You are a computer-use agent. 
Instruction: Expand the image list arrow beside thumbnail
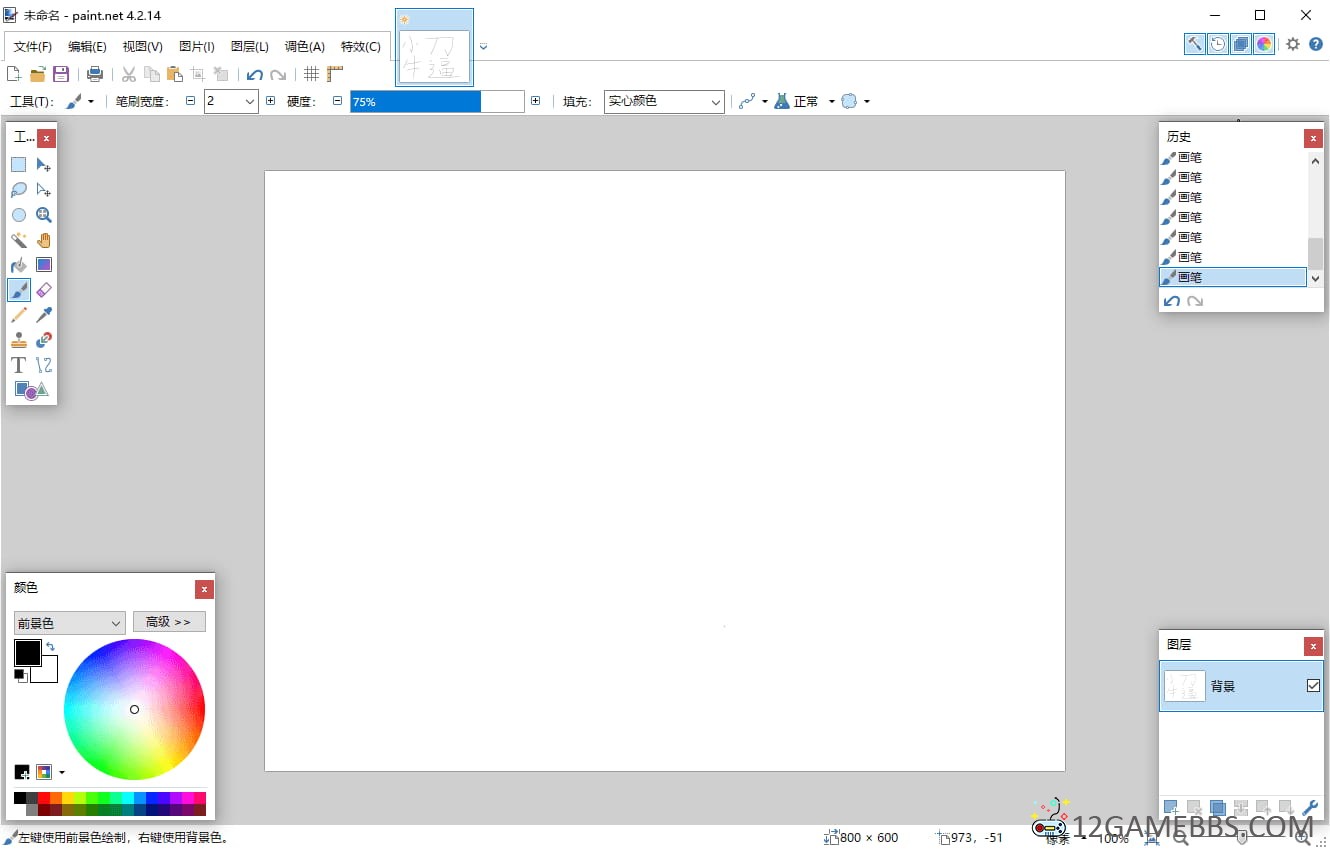(x=484, y=46)
